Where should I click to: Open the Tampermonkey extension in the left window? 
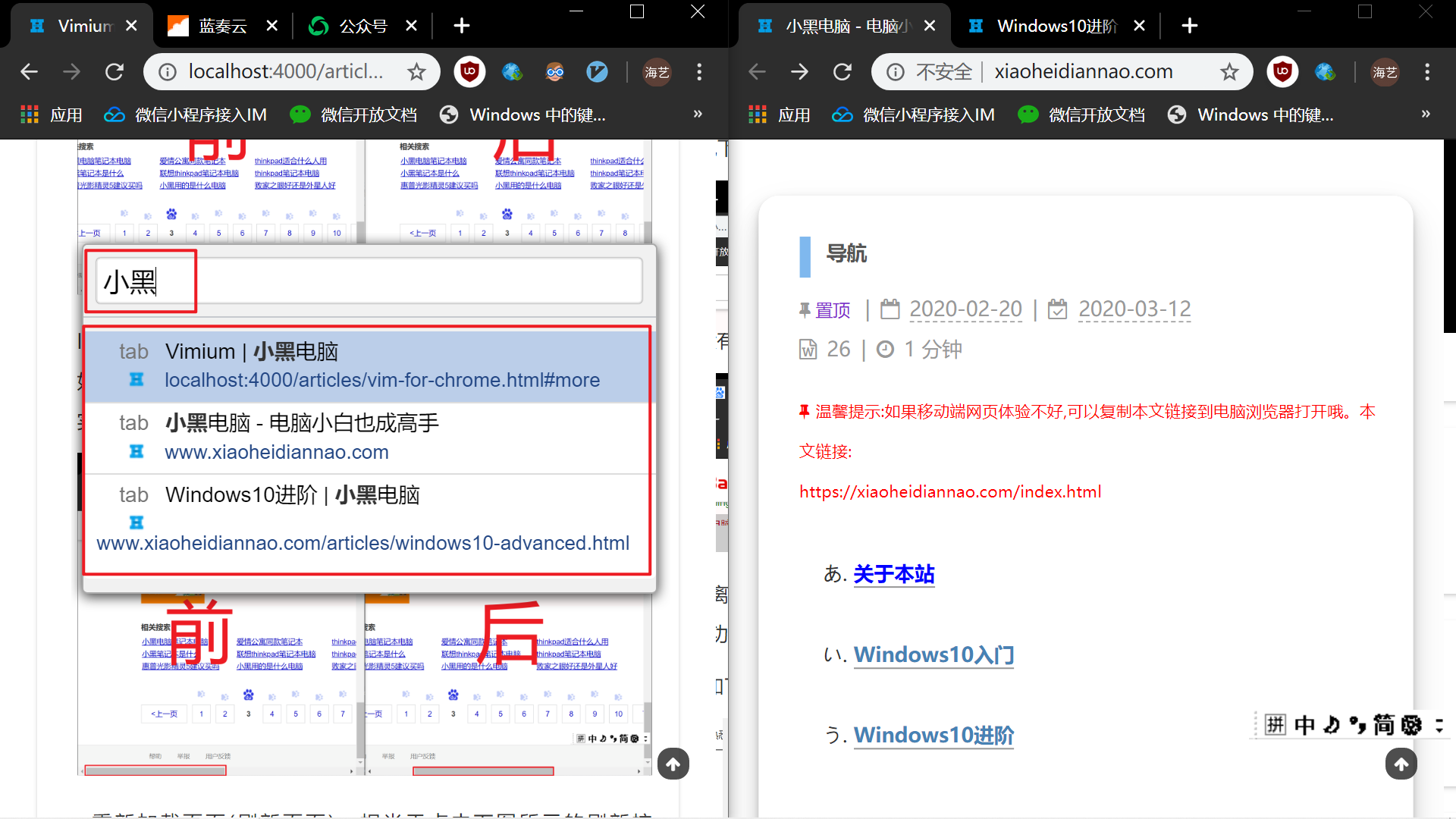554,71
